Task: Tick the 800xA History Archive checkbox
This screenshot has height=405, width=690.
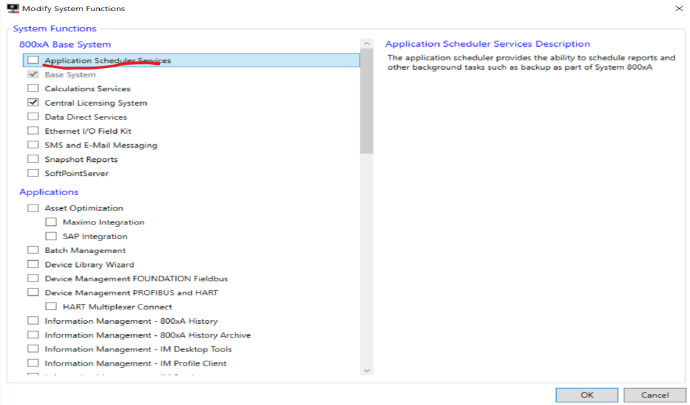Action: coord(33,334)
